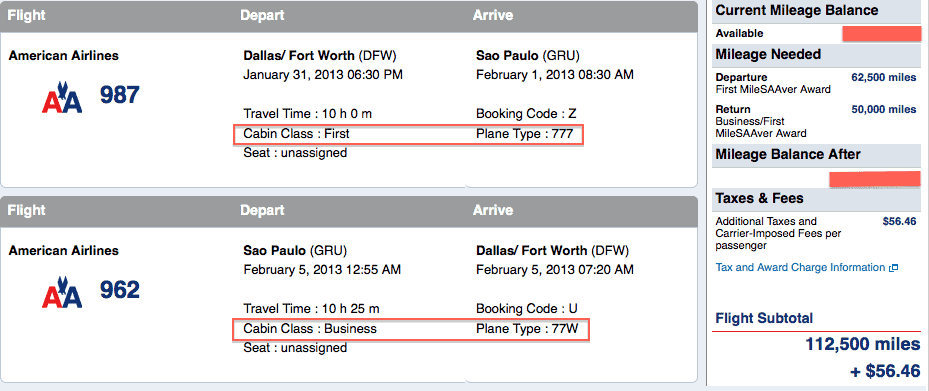Select flight number 962

[x=120, y=290]
